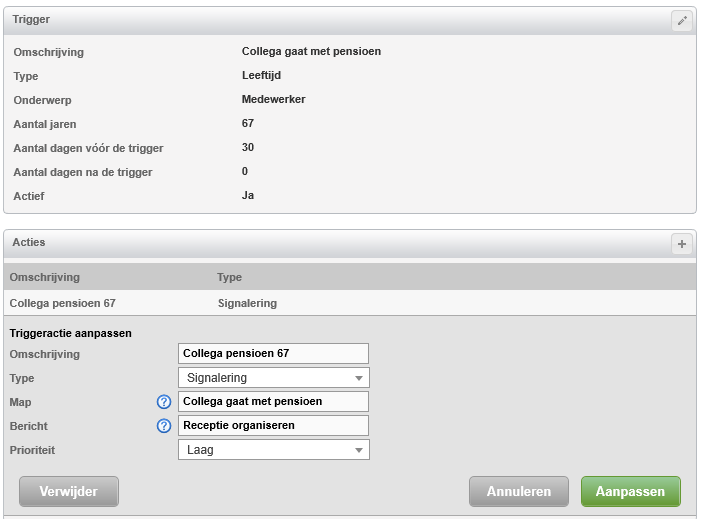Open the help icon next to Map
The width and height of the screenshot is (701, 519).
(x=164, y=402)
